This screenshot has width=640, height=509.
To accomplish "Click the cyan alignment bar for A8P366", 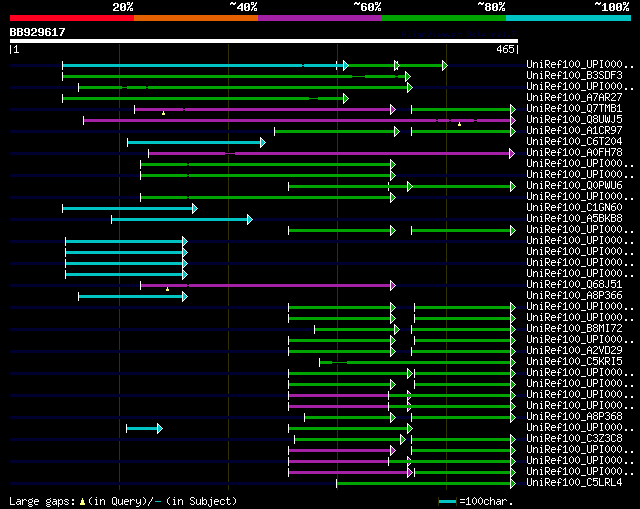I will click(133, 296).
